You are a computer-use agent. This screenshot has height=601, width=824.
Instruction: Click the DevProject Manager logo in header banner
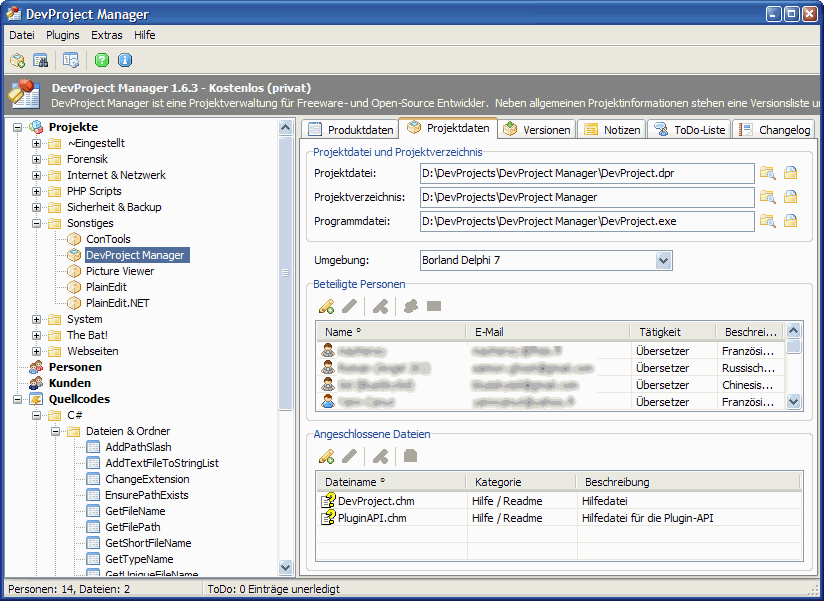[25, 95]
